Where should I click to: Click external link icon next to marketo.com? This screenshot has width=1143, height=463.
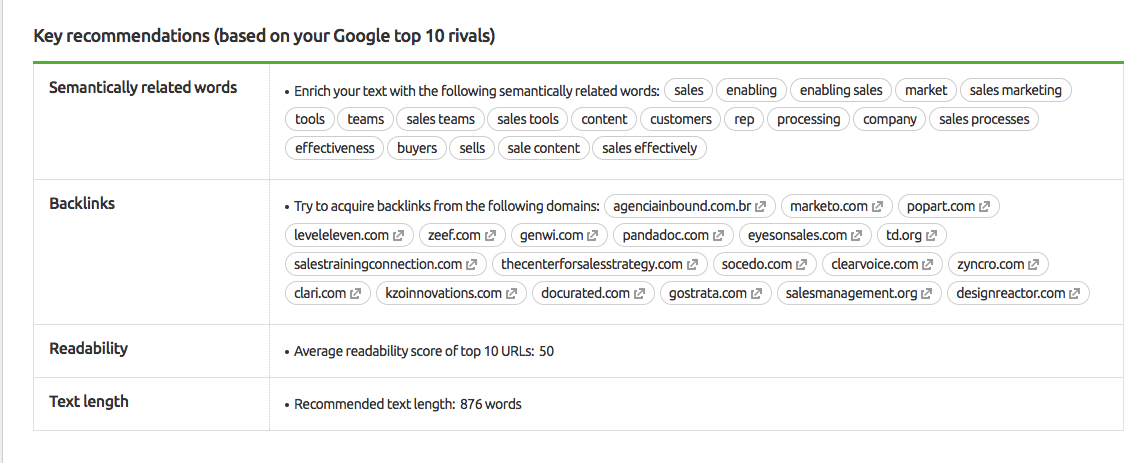click(877, 207)
